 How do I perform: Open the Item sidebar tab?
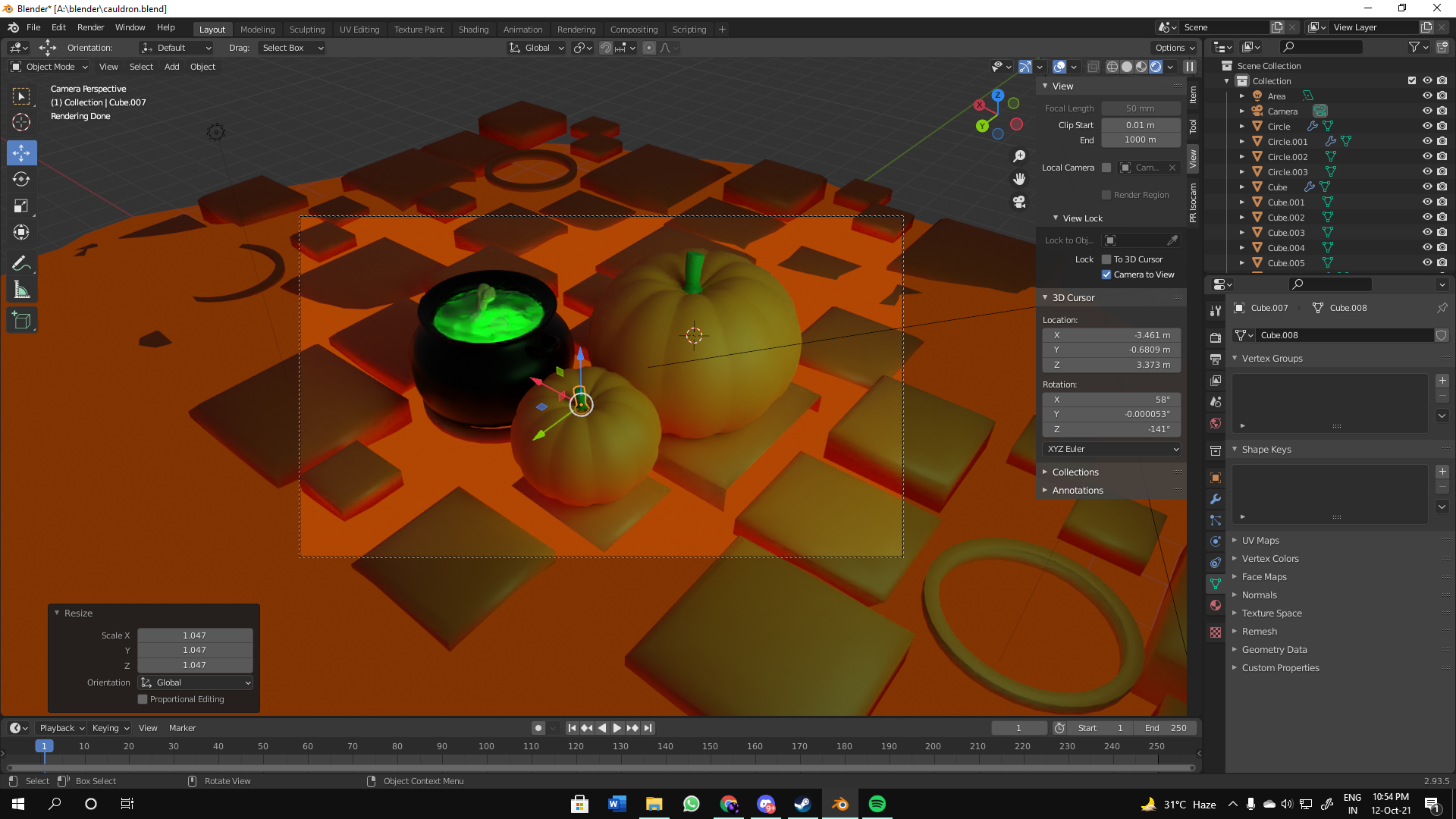1193,94
